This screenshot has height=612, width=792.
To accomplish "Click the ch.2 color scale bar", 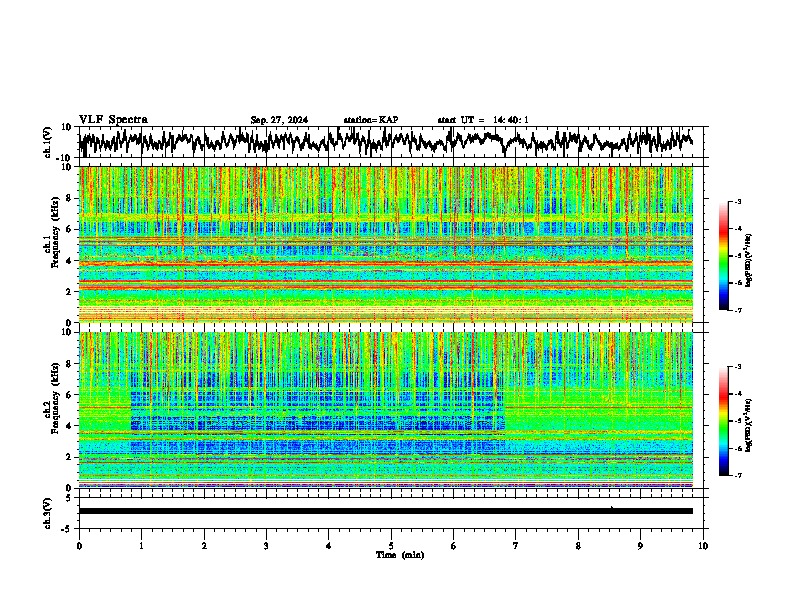I will click(724, 421).
